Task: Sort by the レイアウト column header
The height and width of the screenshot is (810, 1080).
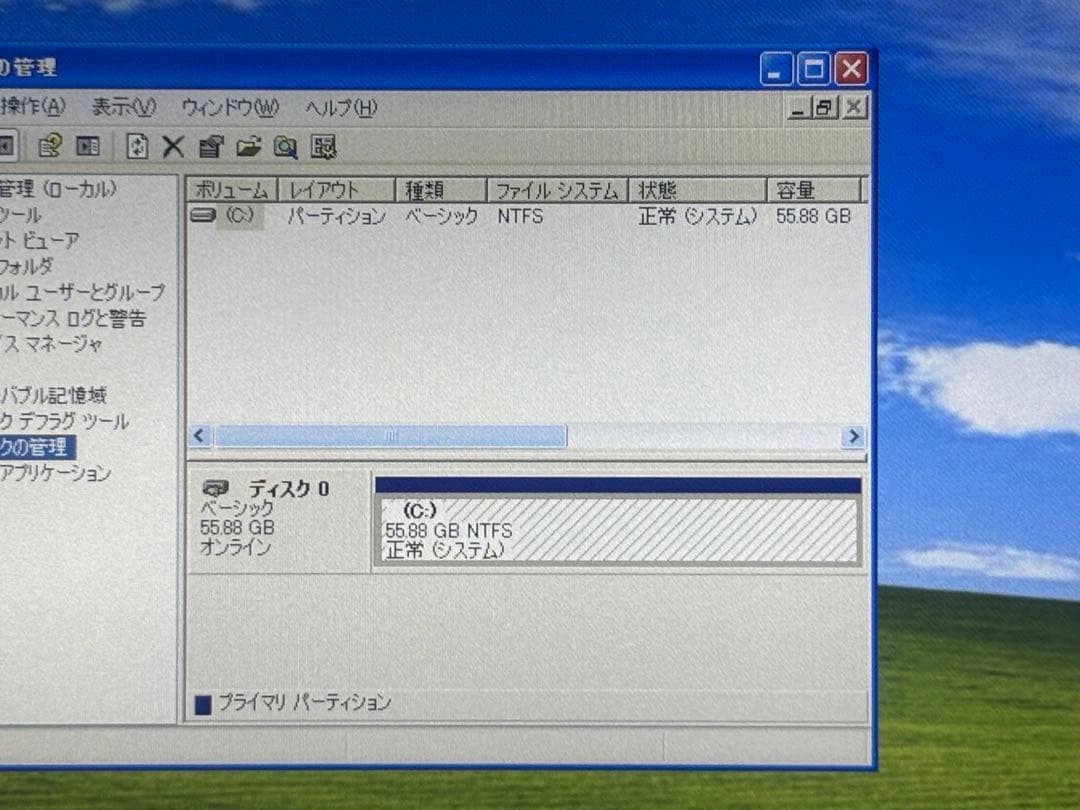Action: point(336,190)
